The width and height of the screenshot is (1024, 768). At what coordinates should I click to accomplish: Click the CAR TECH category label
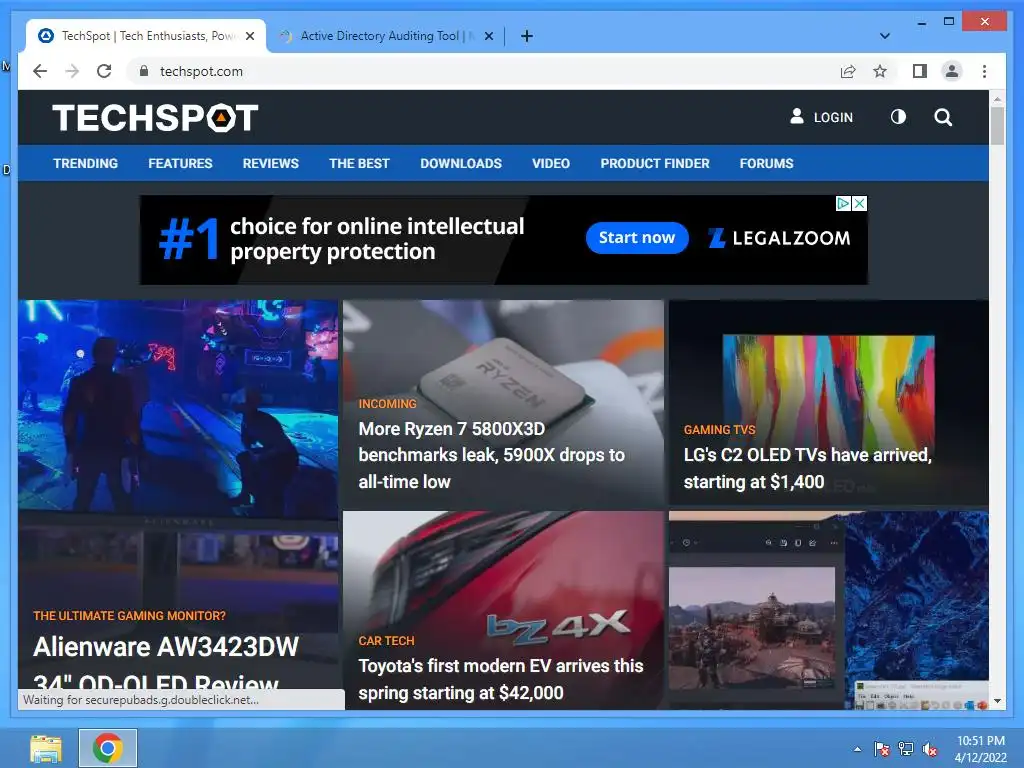(386, 641)
